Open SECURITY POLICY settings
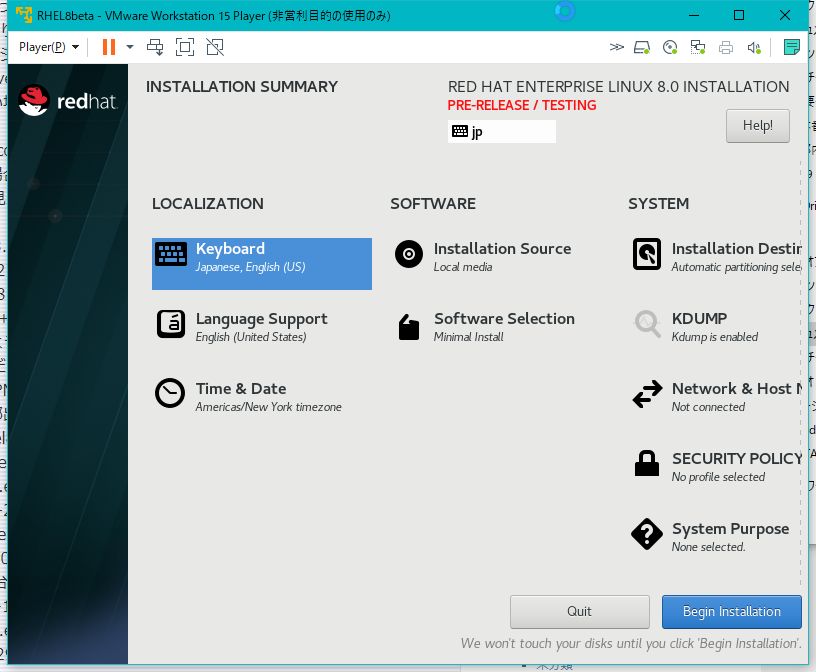This screenshot has height=672, width=816. tap(716, 467)
